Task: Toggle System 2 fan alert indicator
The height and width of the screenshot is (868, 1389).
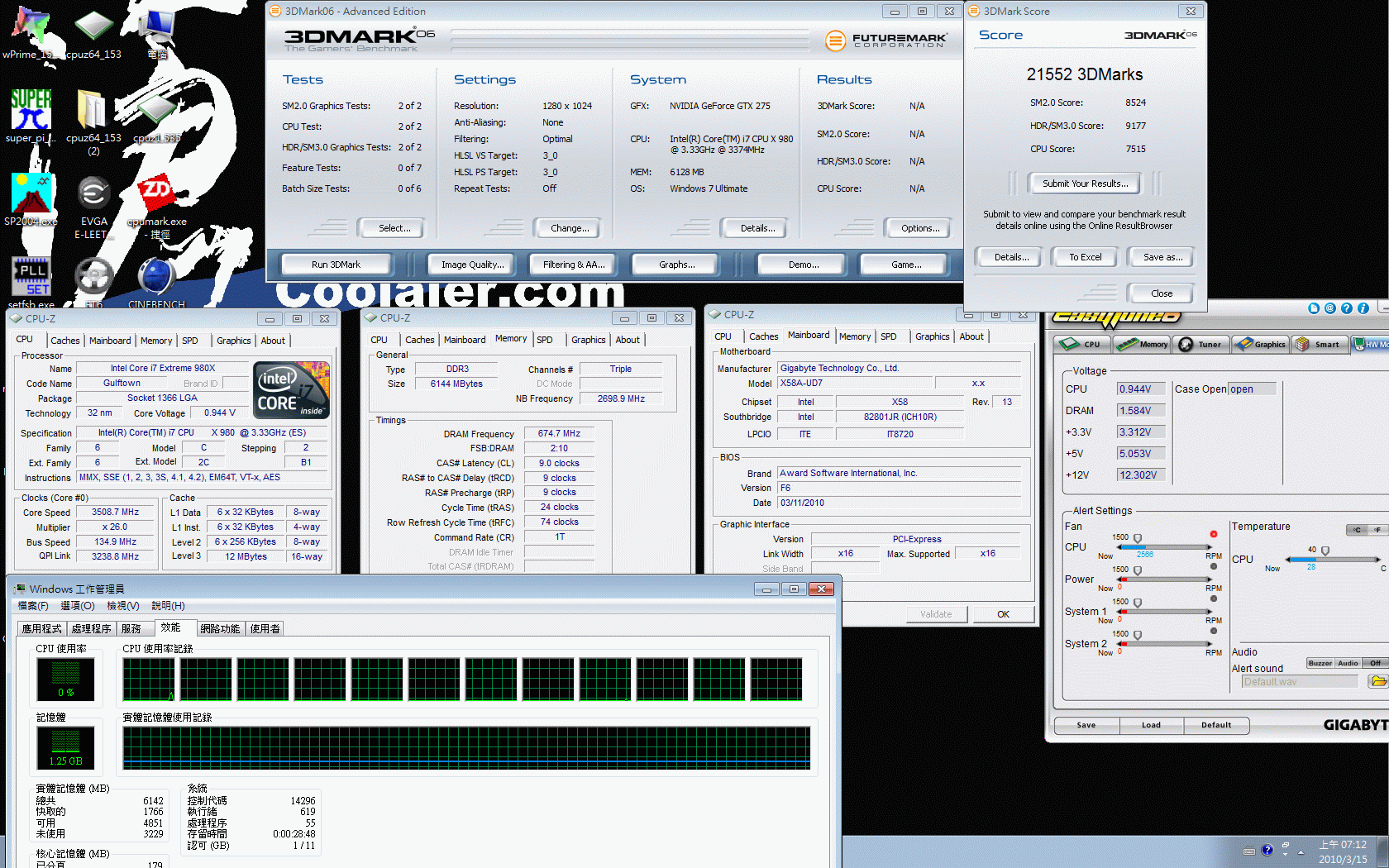Action: [1214, 631]
